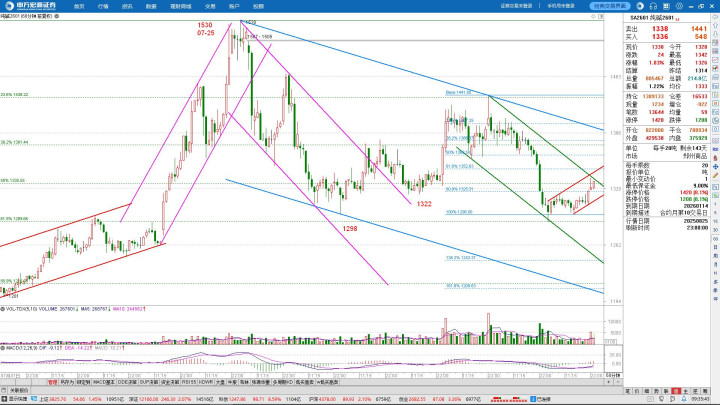The image size is (720, 405).
Task: Click the 显示快捷 status bar button
Action: [15, 399]
